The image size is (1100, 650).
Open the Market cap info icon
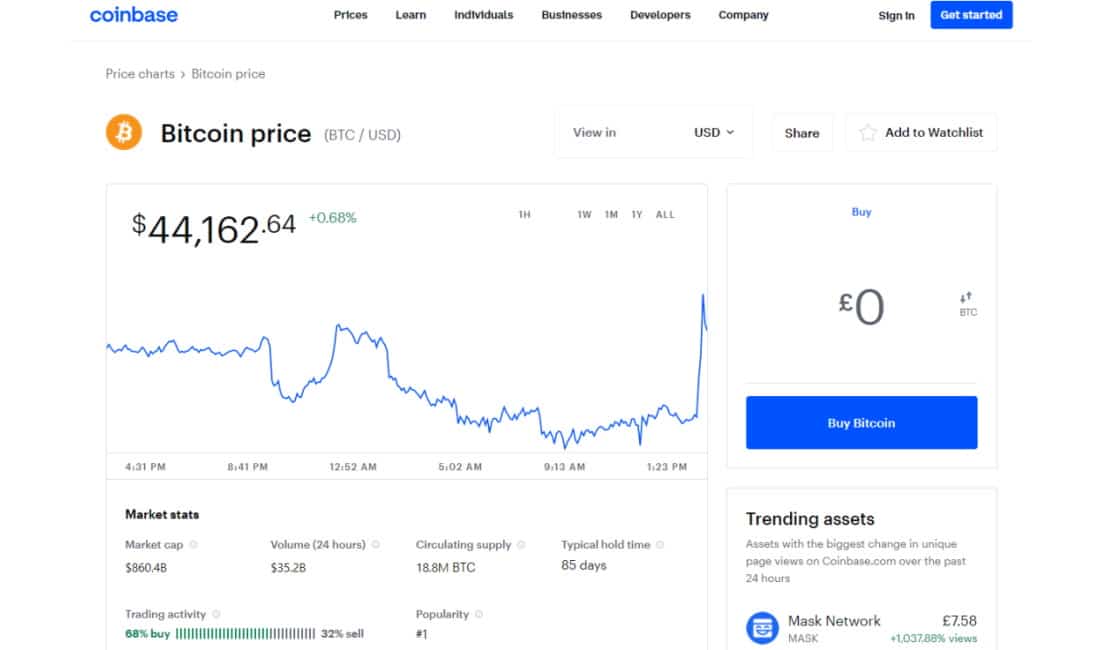(x=194, y=544)
